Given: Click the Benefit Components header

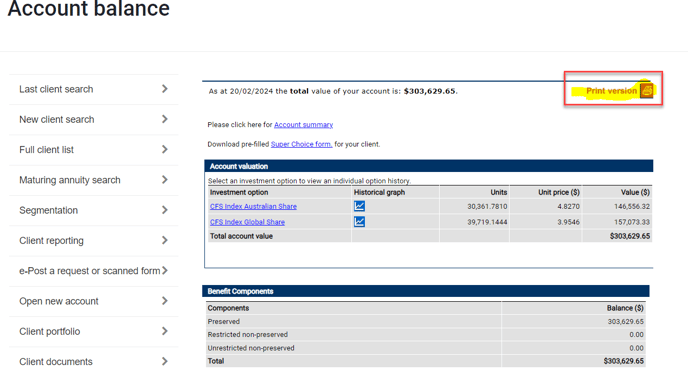Looking at the screenshot, I should point(426,291).
